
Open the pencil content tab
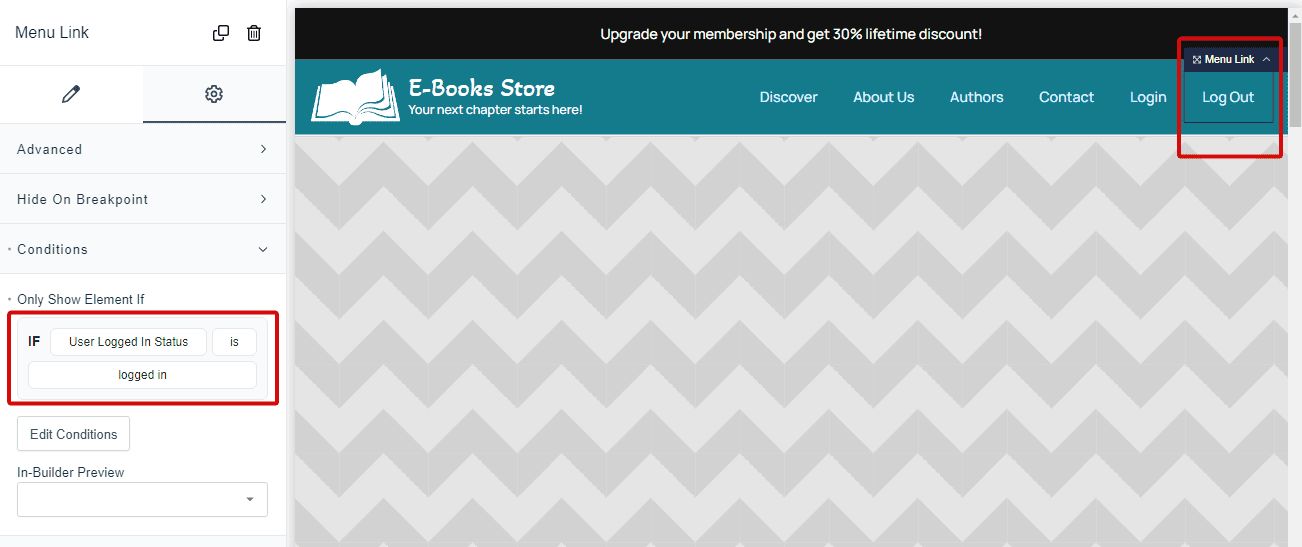[71, 94]
